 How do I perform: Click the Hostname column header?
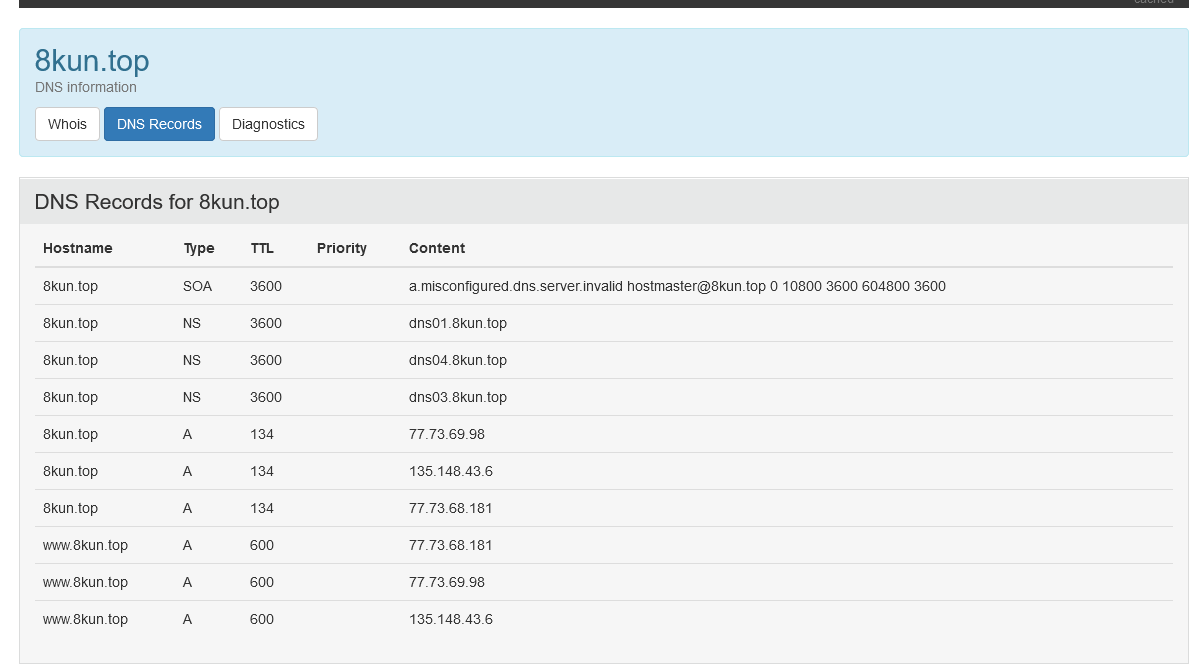coord(78,248)
